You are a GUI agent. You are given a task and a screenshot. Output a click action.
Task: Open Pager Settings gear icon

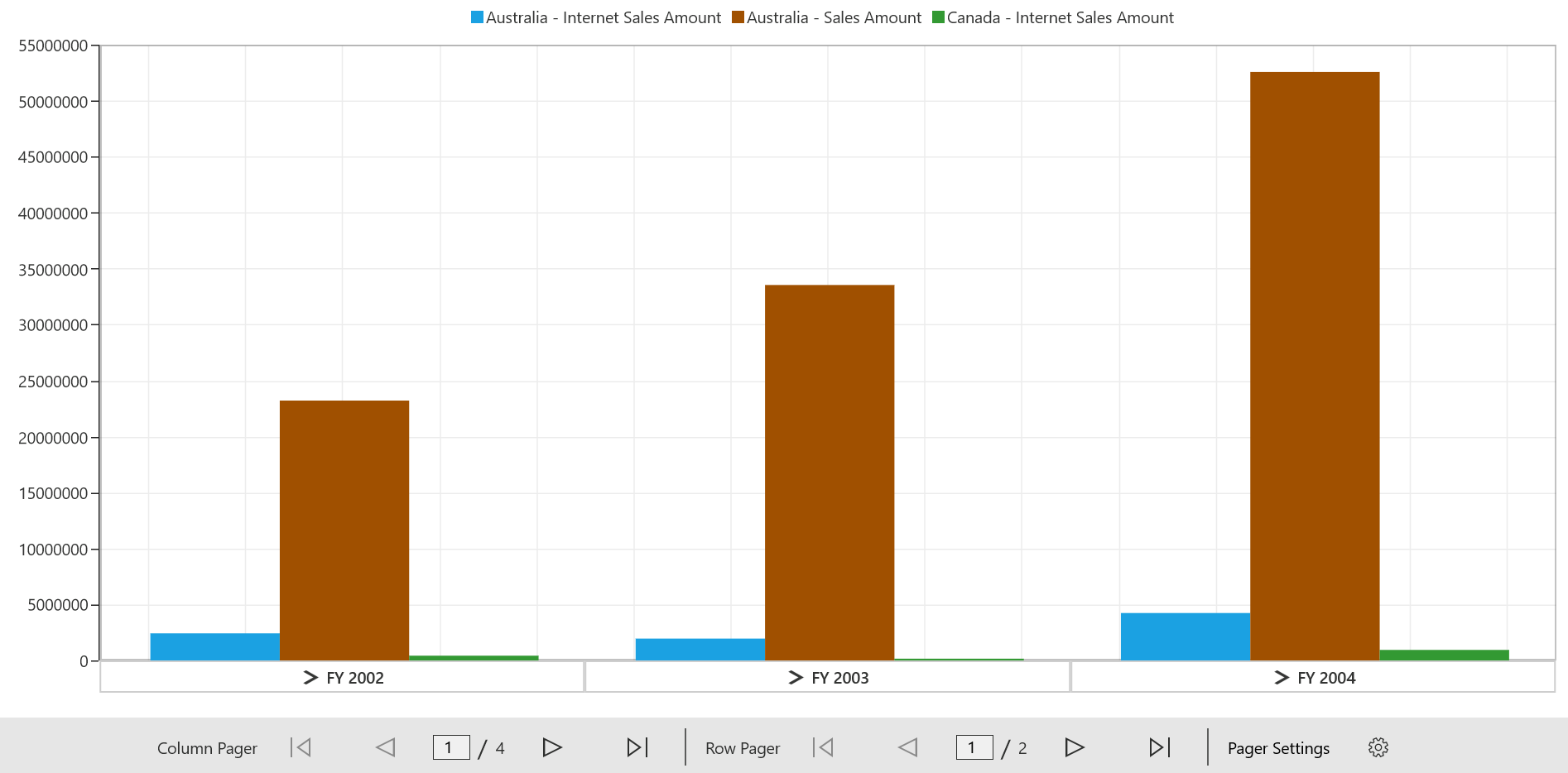tap(1378, 747)
